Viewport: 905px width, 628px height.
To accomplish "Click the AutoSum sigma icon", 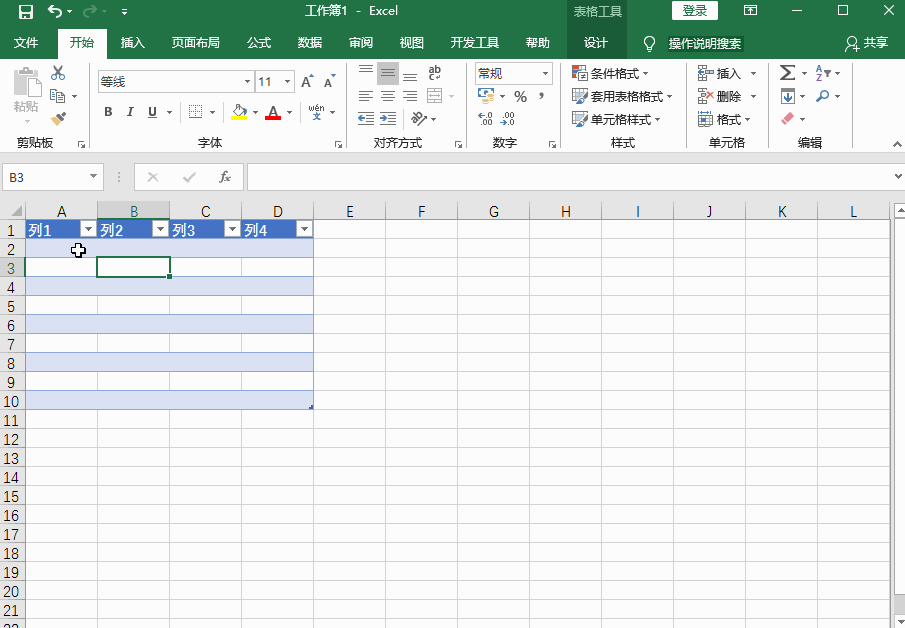I will point(787,73).
